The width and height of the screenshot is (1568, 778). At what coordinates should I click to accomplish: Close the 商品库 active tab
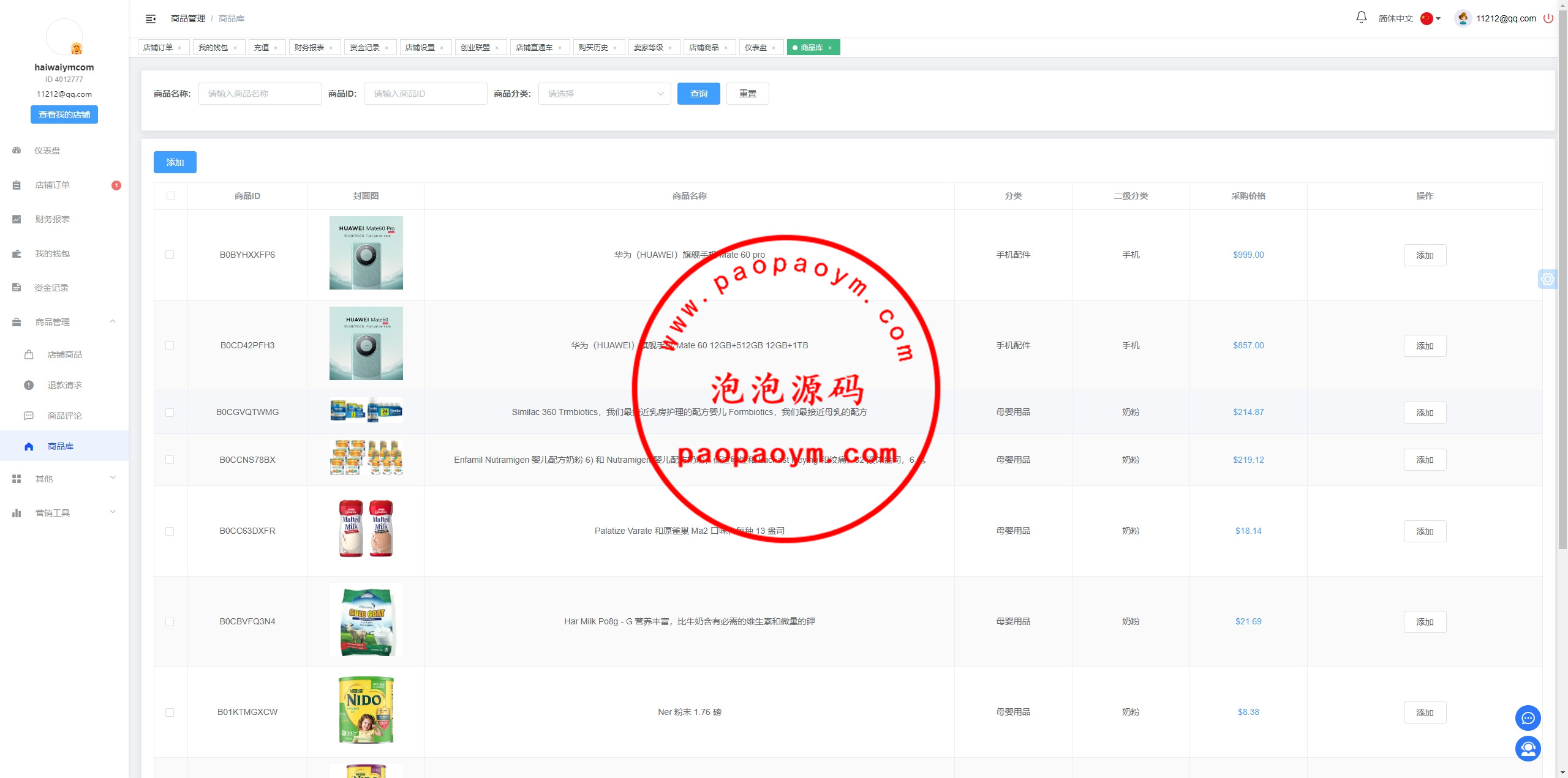pos(830,48)
